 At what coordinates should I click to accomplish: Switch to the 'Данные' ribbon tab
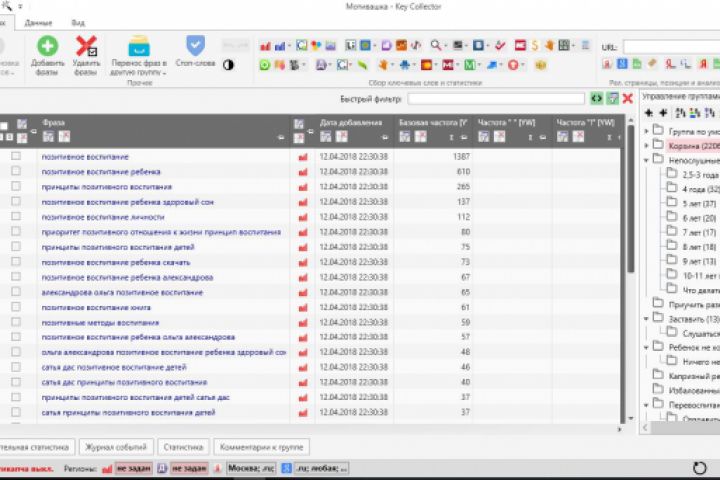click(x=38, y=23)
